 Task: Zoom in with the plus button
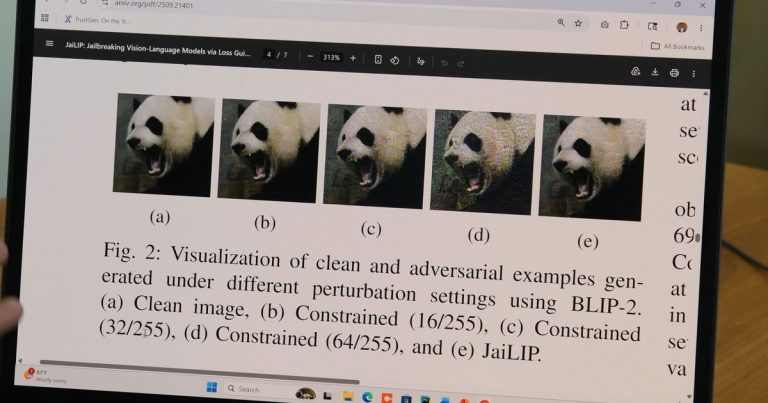tap(353, 58)
